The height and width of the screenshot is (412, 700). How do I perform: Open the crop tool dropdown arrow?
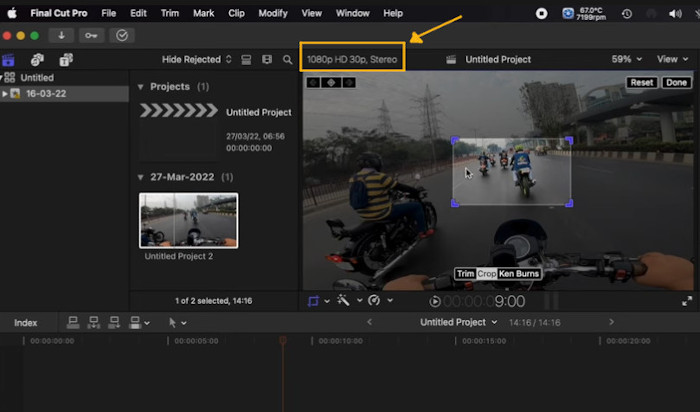[x=327, y=301]
